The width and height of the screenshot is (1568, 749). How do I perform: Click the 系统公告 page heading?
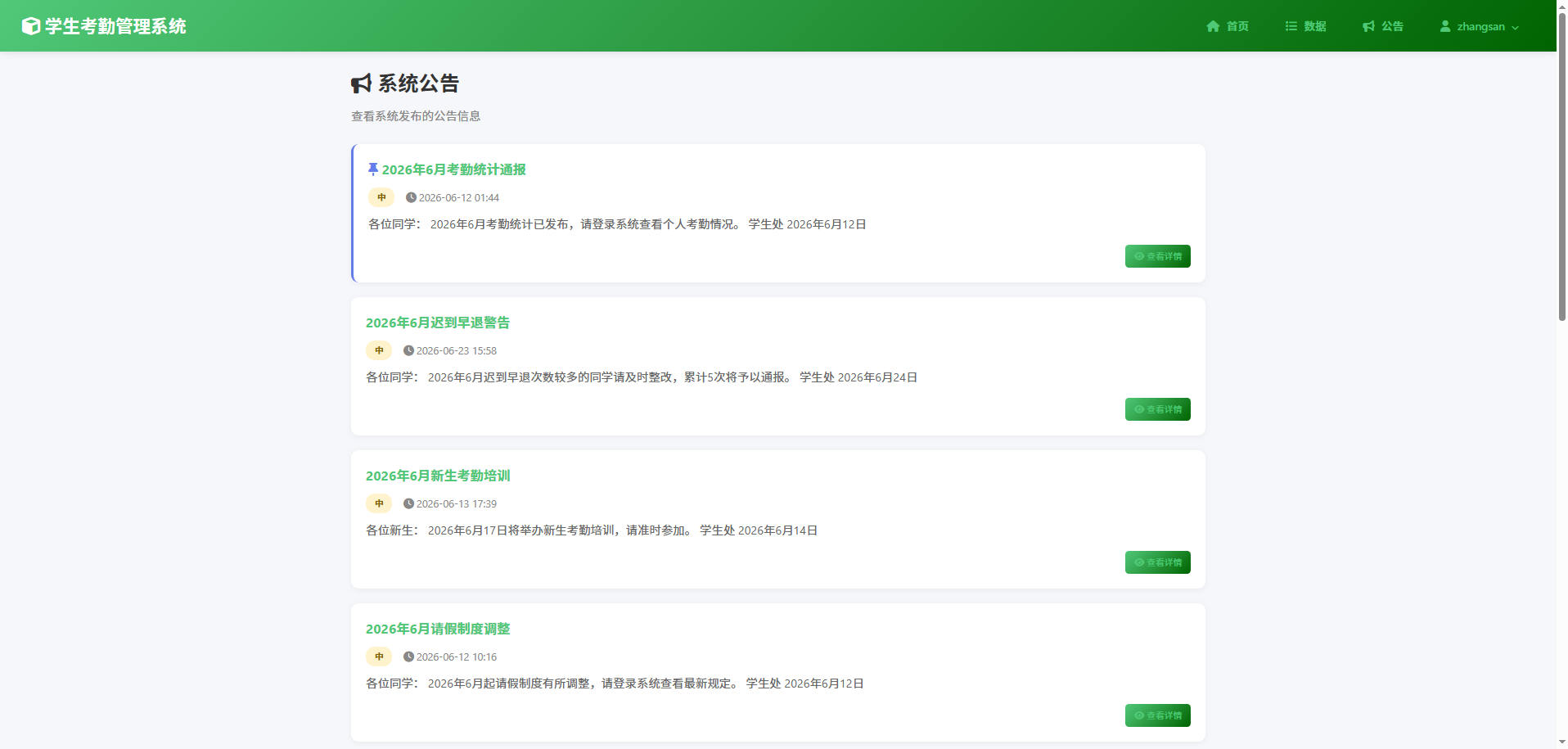(x=418, y=83)
